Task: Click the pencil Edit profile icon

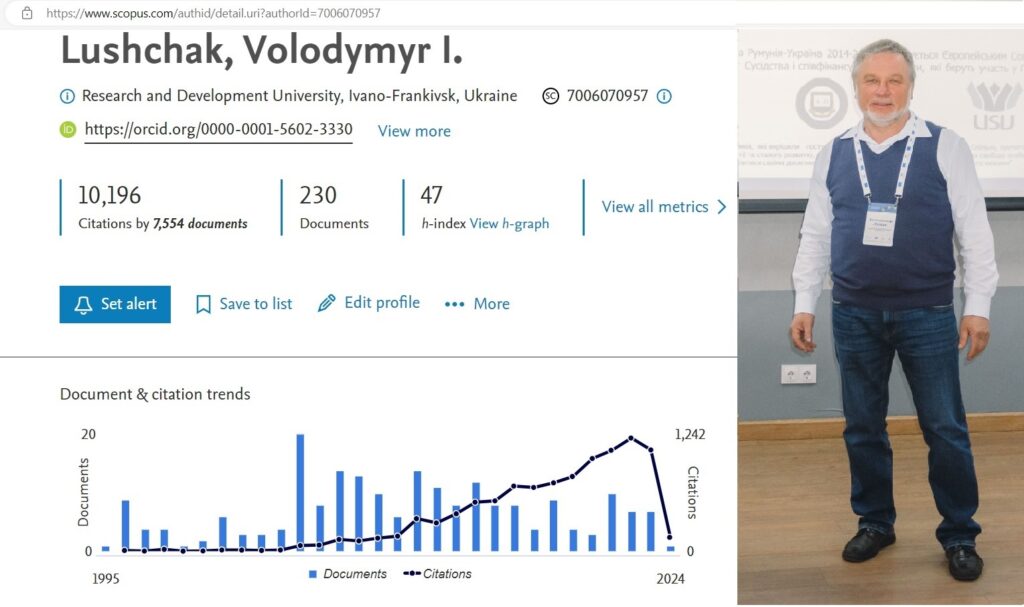Action: pyautogui.click(x=327, y=303)
